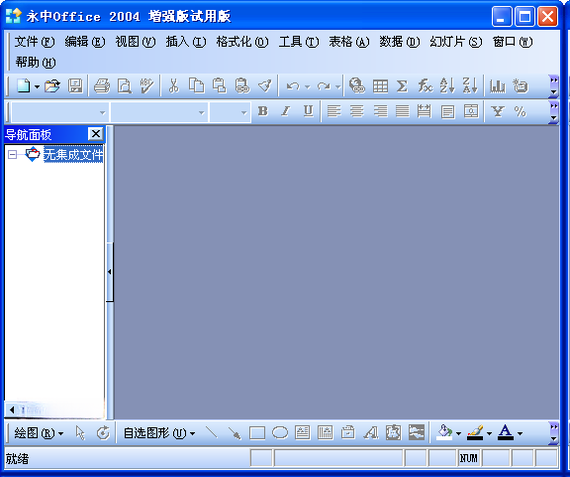Screen dimensions: 570x477
Task: Click the Redo arrow icon
Action: click(324, 87)
